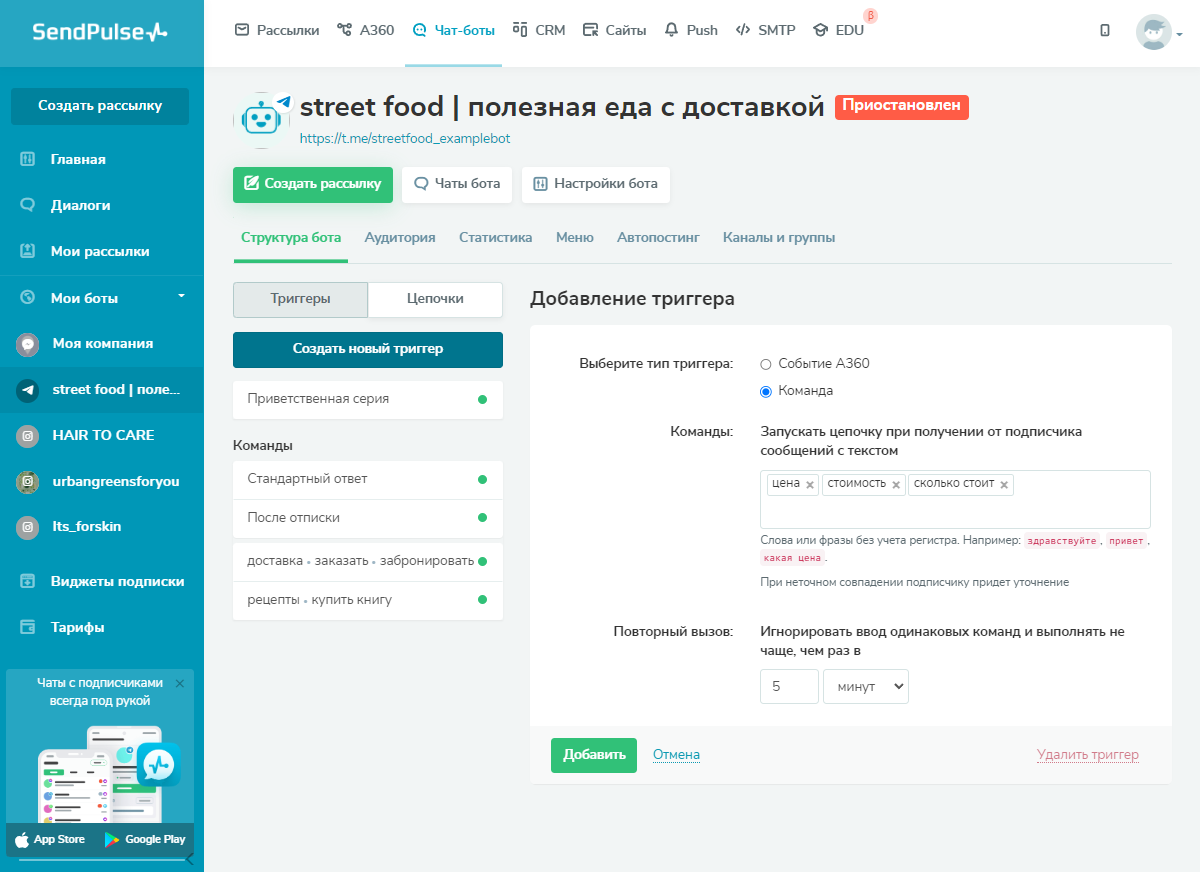Open the EDU beta top menu
The width and height of the screenshot is (1200, 872).
tap(839, 30)
